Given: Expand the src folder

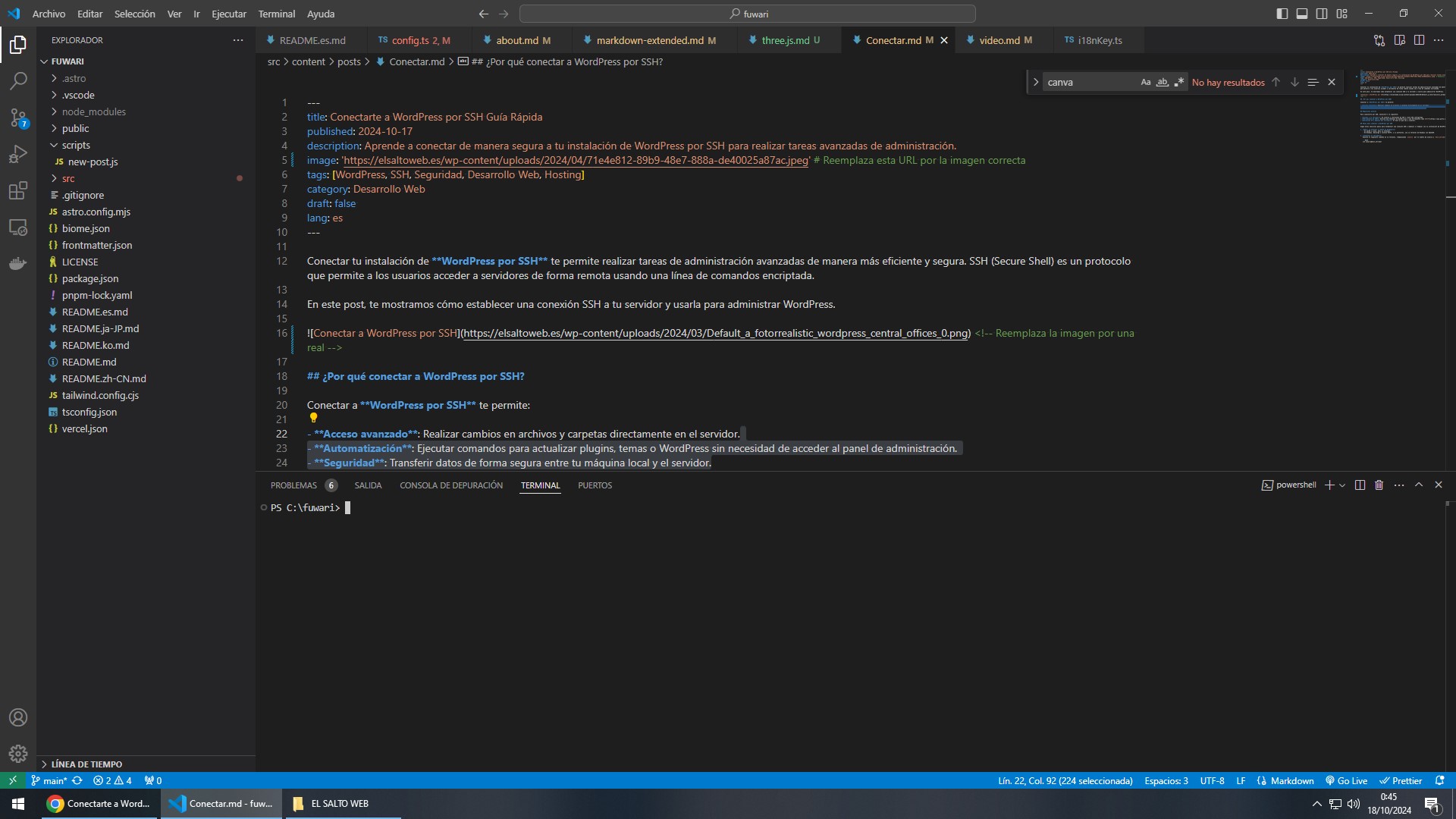Looking at the screenshot, I should coord(68,178).
